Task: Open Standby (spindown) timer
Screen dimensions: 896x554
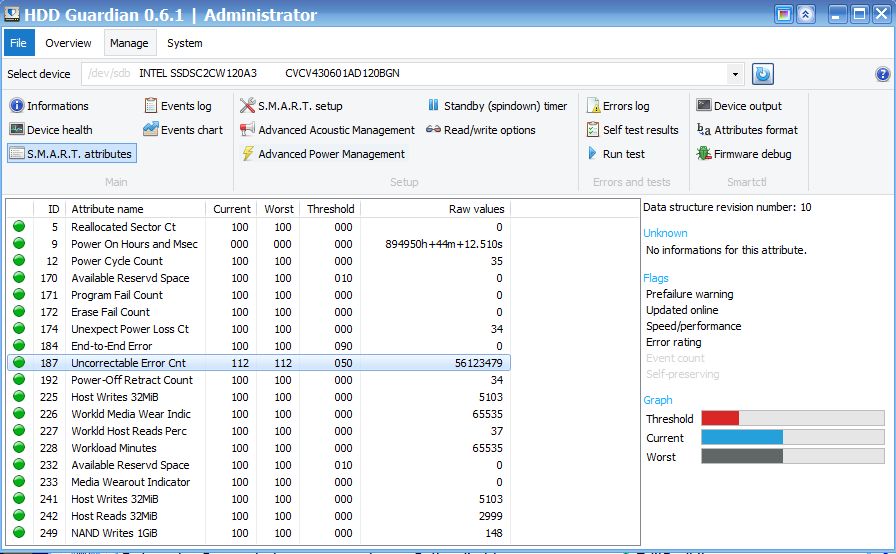Action: click(497, 106)
